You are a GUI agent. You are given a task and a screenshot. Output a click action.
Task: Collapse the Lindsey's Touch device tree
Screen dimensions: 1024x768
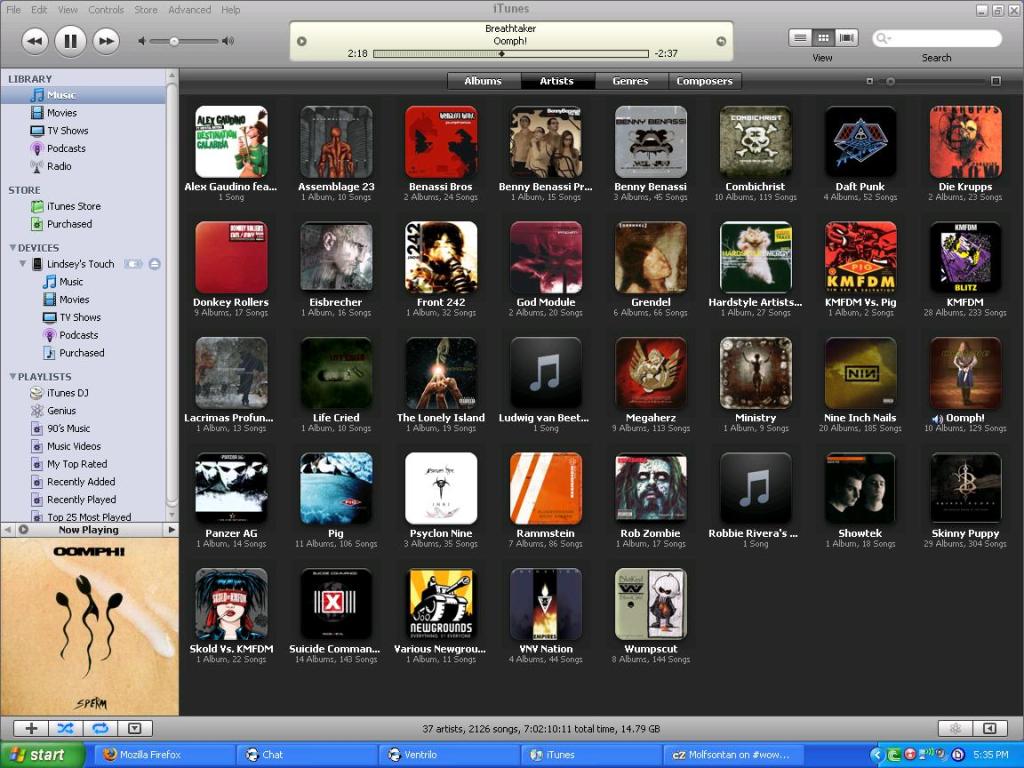click(22, 264)
